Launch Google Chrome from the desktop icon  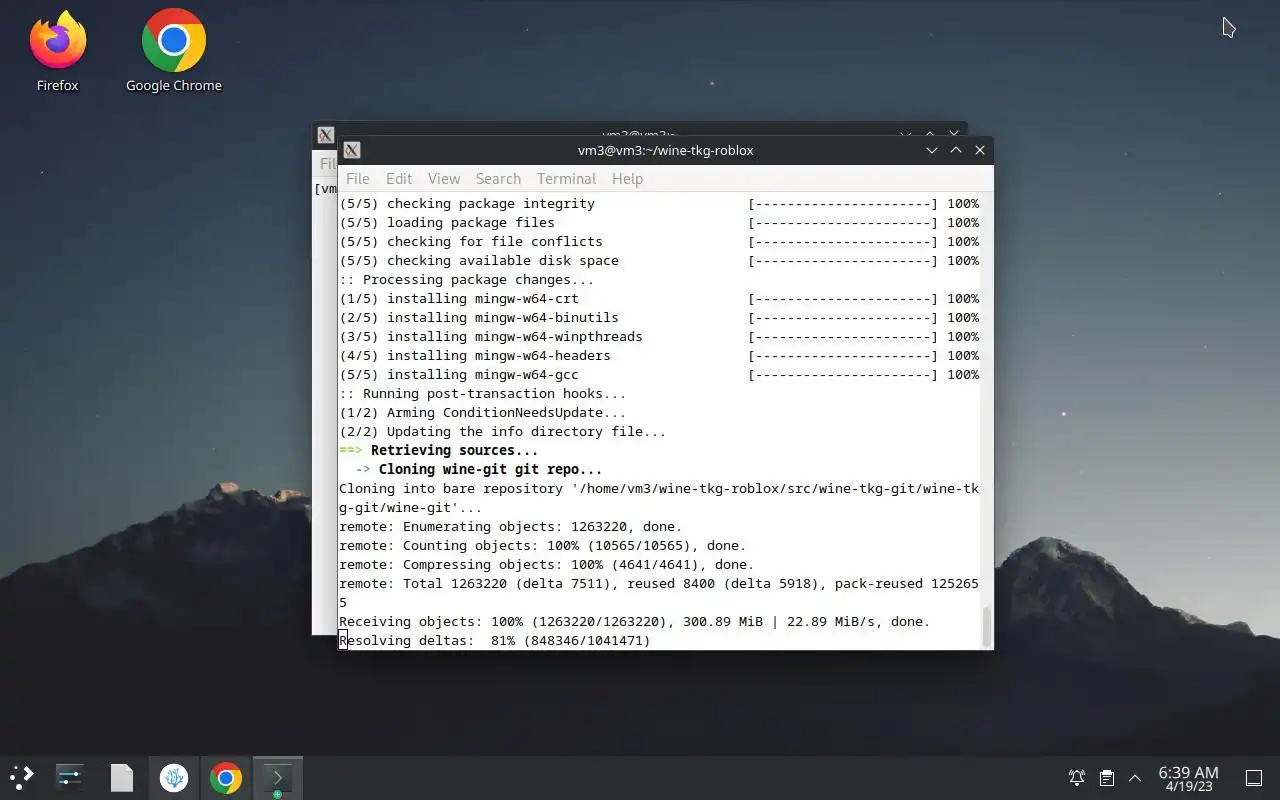pyautogui.click(x=173, y=52)
